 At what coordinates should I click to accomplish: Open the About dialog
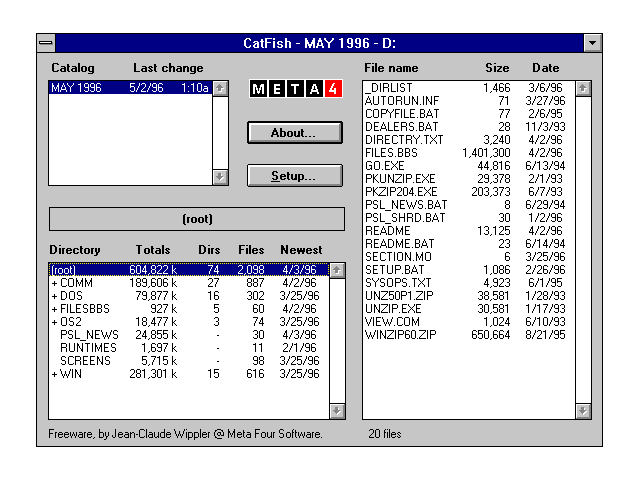tap(294, 132)
